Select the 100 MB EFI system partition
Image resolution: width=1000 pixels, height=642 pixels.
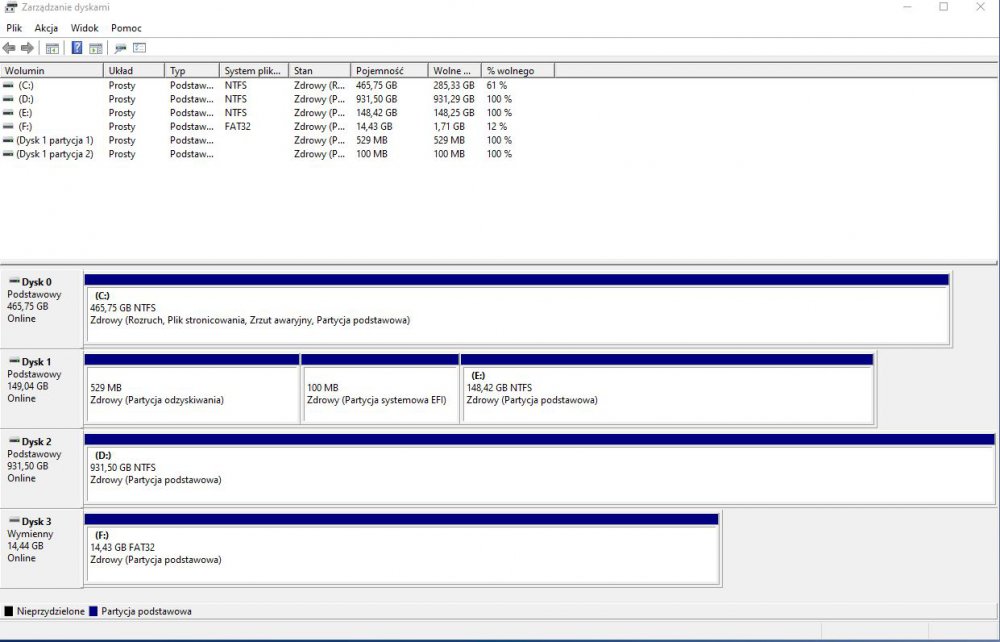pos(380,393)
